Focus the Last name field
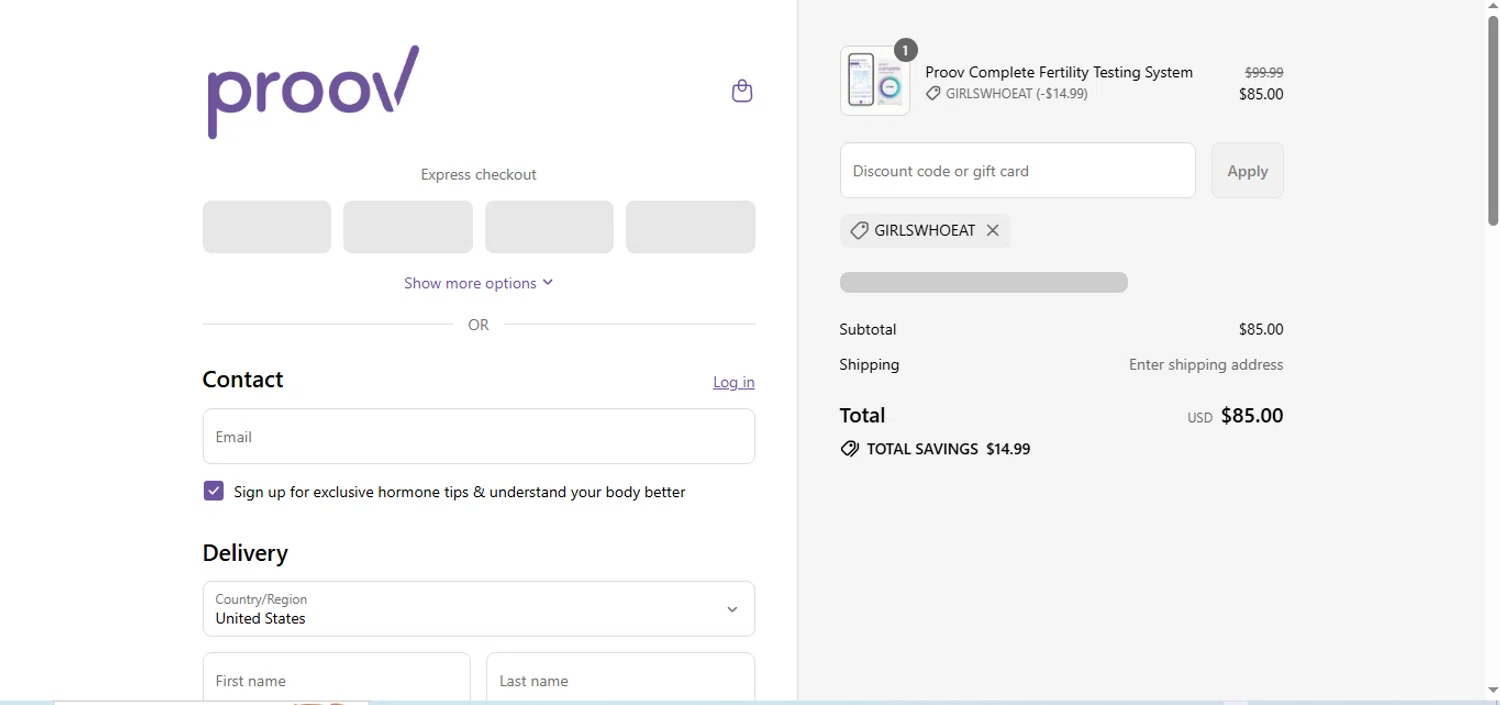Viewport: 1500px width, 705px height. [x=621, y=679]
